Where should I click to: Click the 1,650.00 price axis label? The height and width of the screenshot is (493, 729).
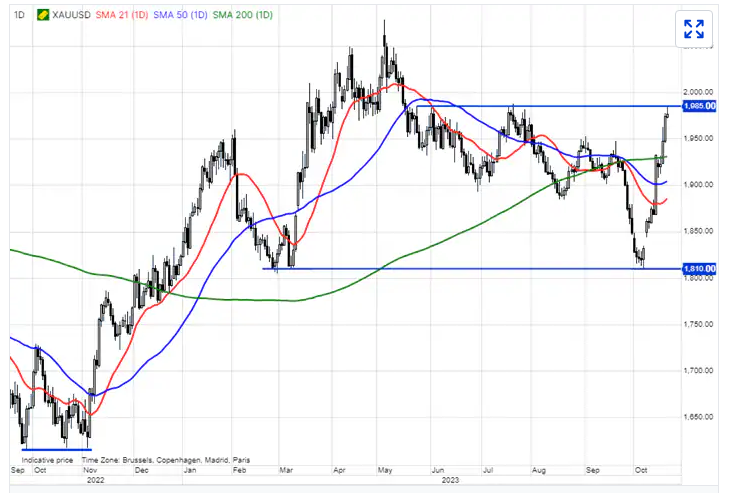coord(698,416)
